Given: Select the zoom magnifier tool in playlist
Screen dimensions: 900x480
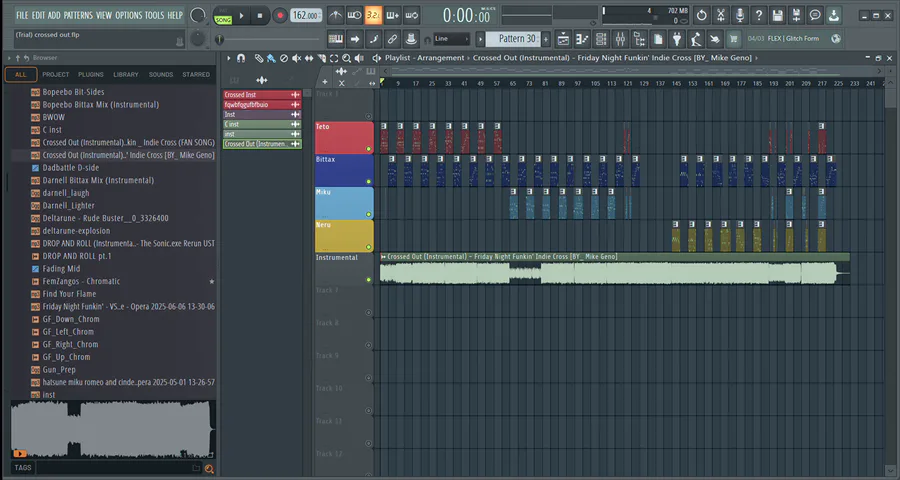Looking at the screenshot, I should 347,58.
